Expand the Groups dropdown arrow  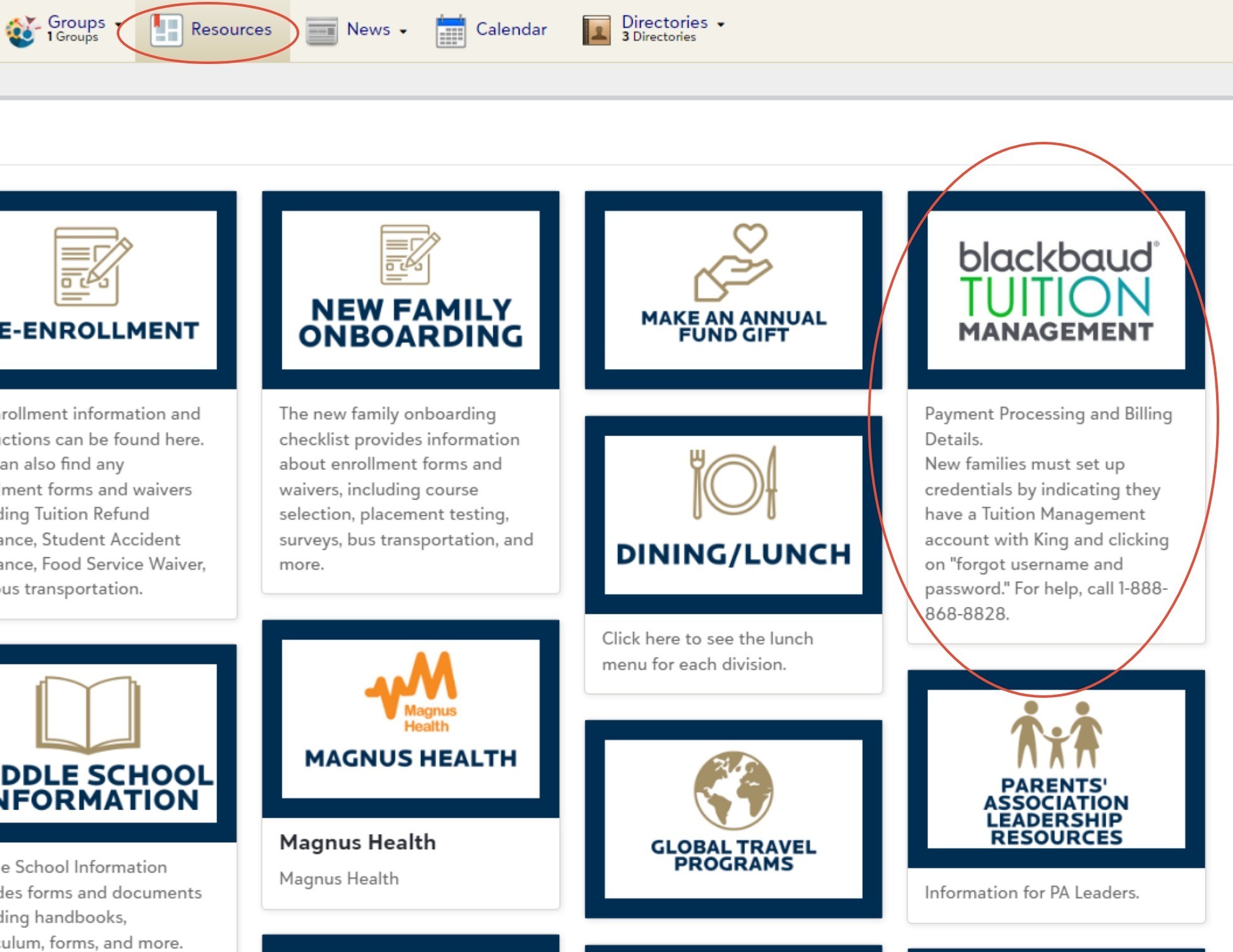click(x=118, y=25)
